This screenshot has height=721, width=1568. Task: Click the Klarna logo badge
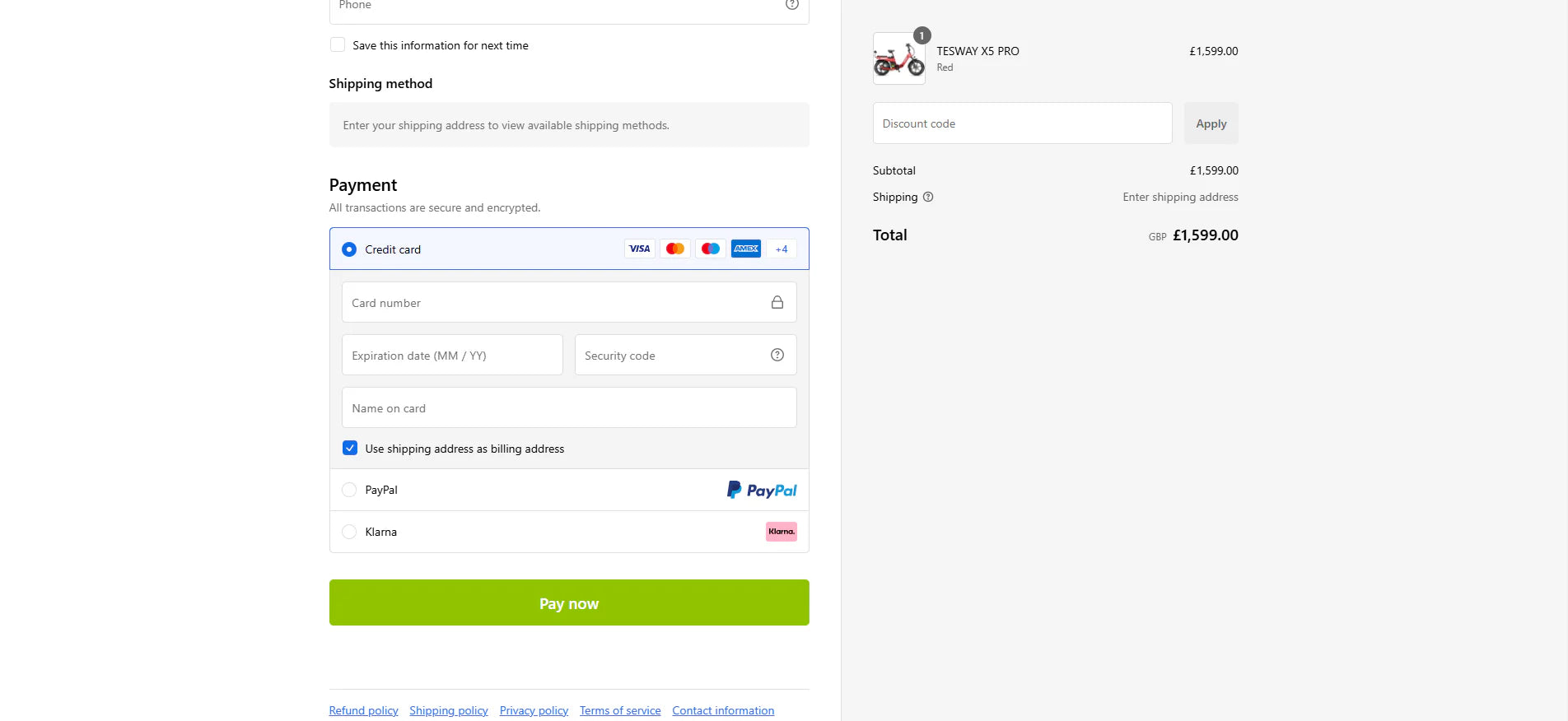coord(781,532)
